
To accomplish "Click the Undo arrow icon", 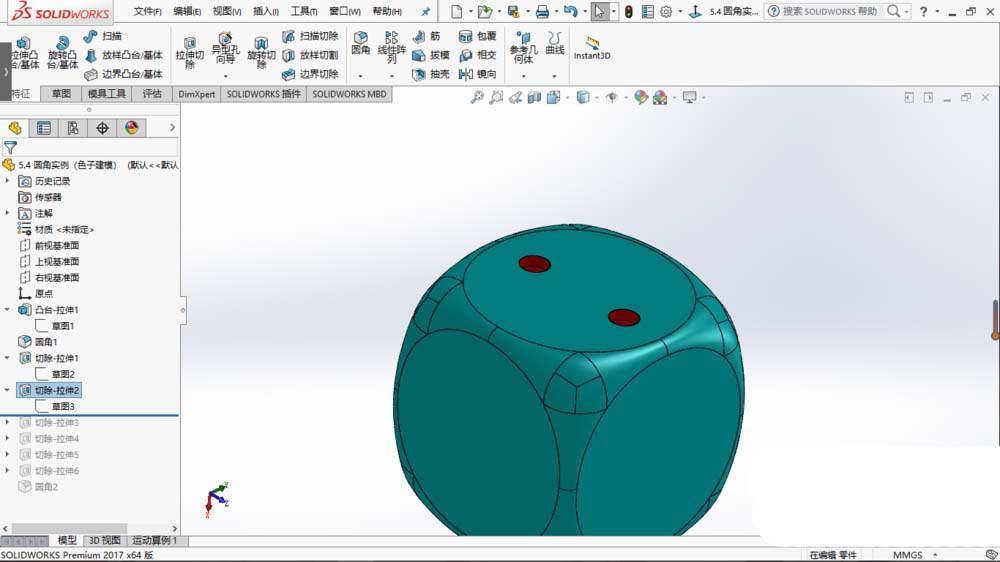I will tap(570, 11).
